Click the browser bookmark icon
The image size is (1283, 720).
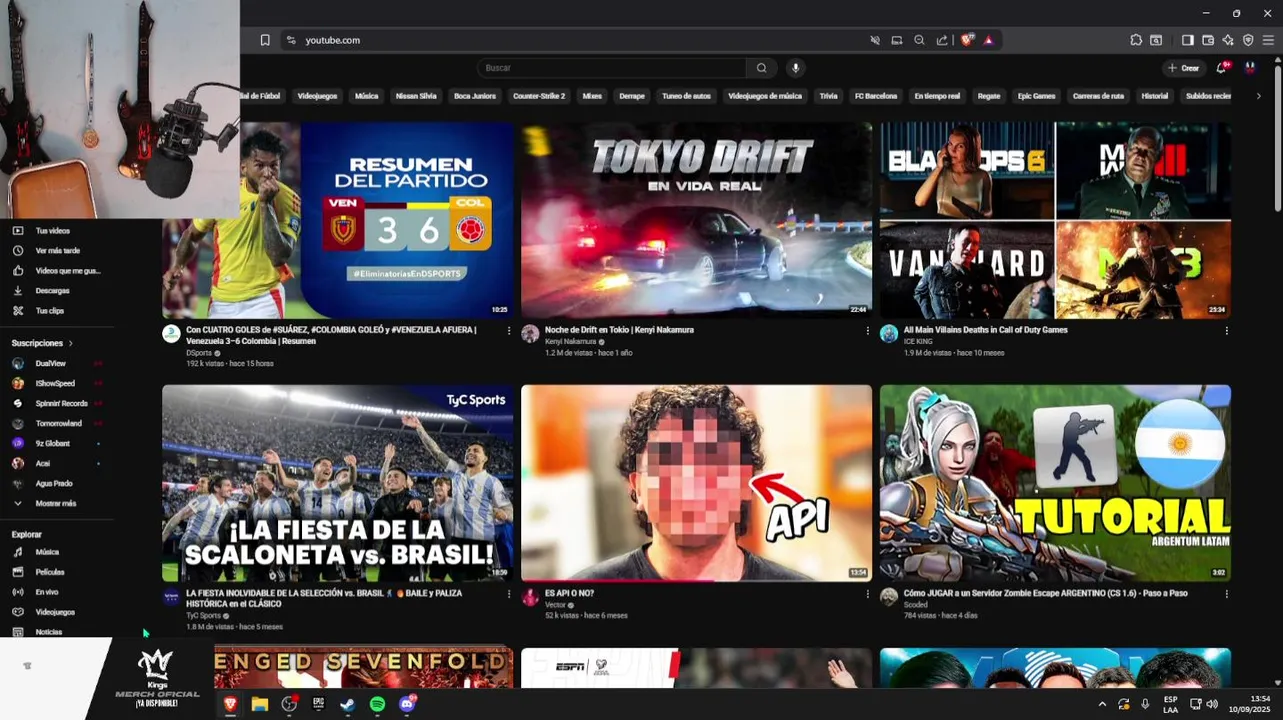point(265,40)
